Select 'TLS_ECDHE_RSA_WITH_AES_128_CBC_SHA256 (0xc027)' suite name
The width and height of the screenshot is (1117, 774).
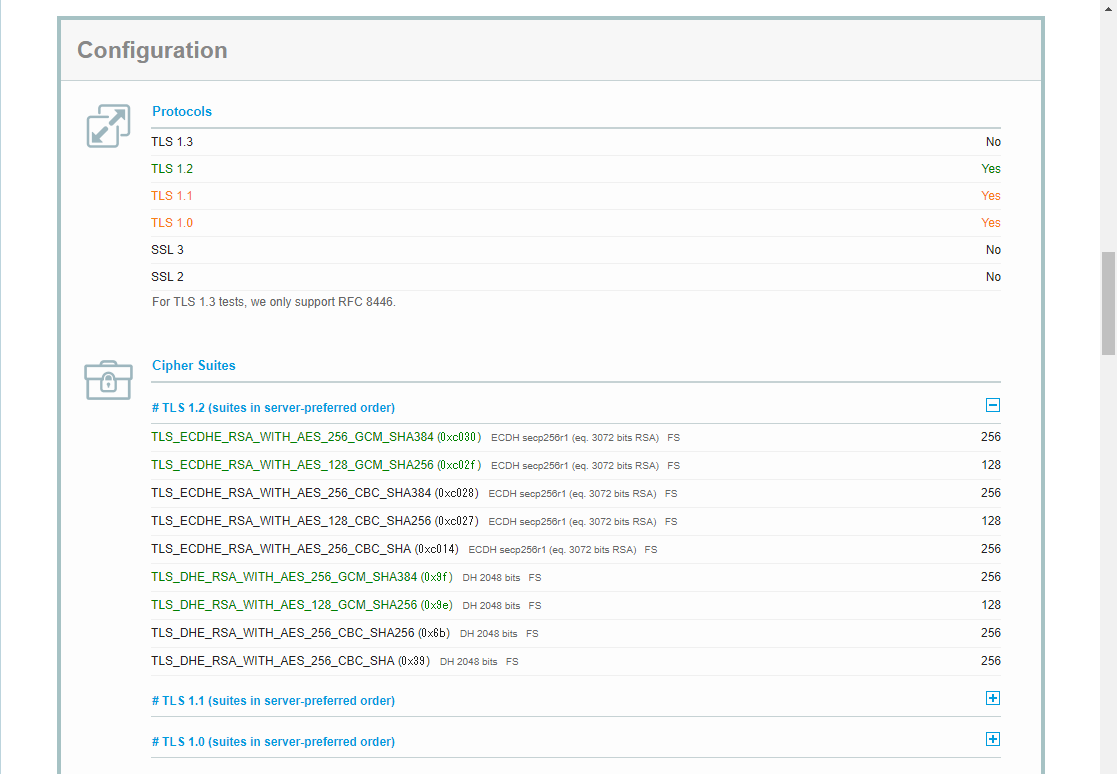315,521
